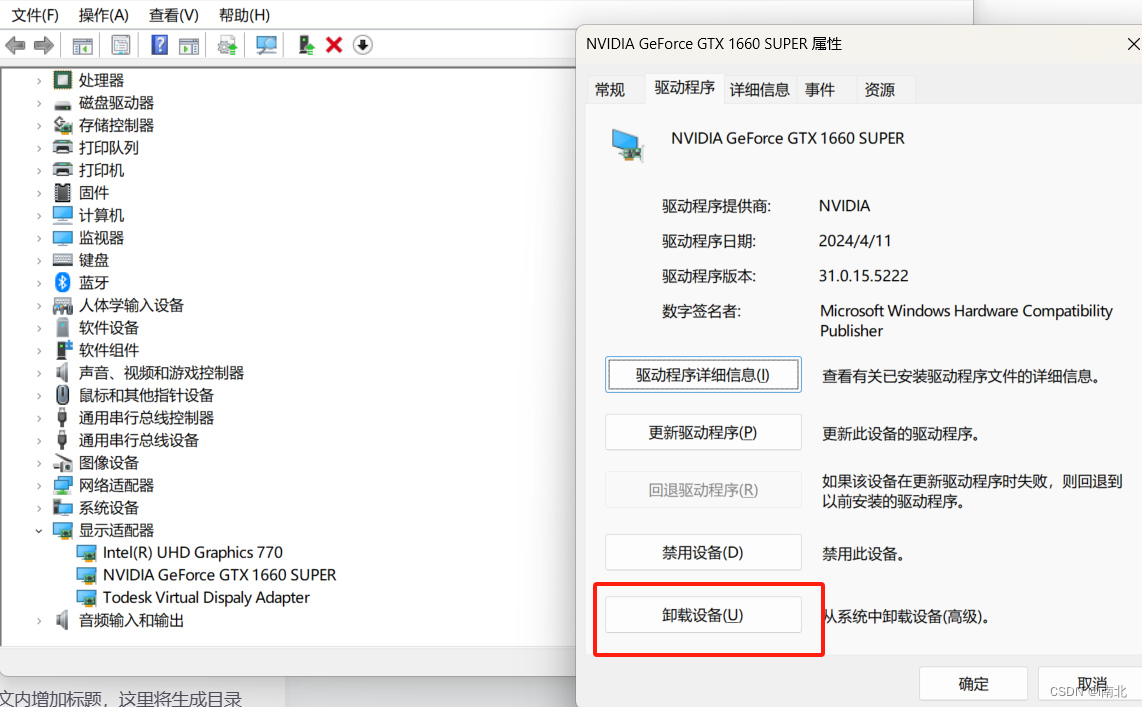This screenshot has width=1142, height=707.
Task: Open the 文件(F) menu
Action: tap(35, 15)
